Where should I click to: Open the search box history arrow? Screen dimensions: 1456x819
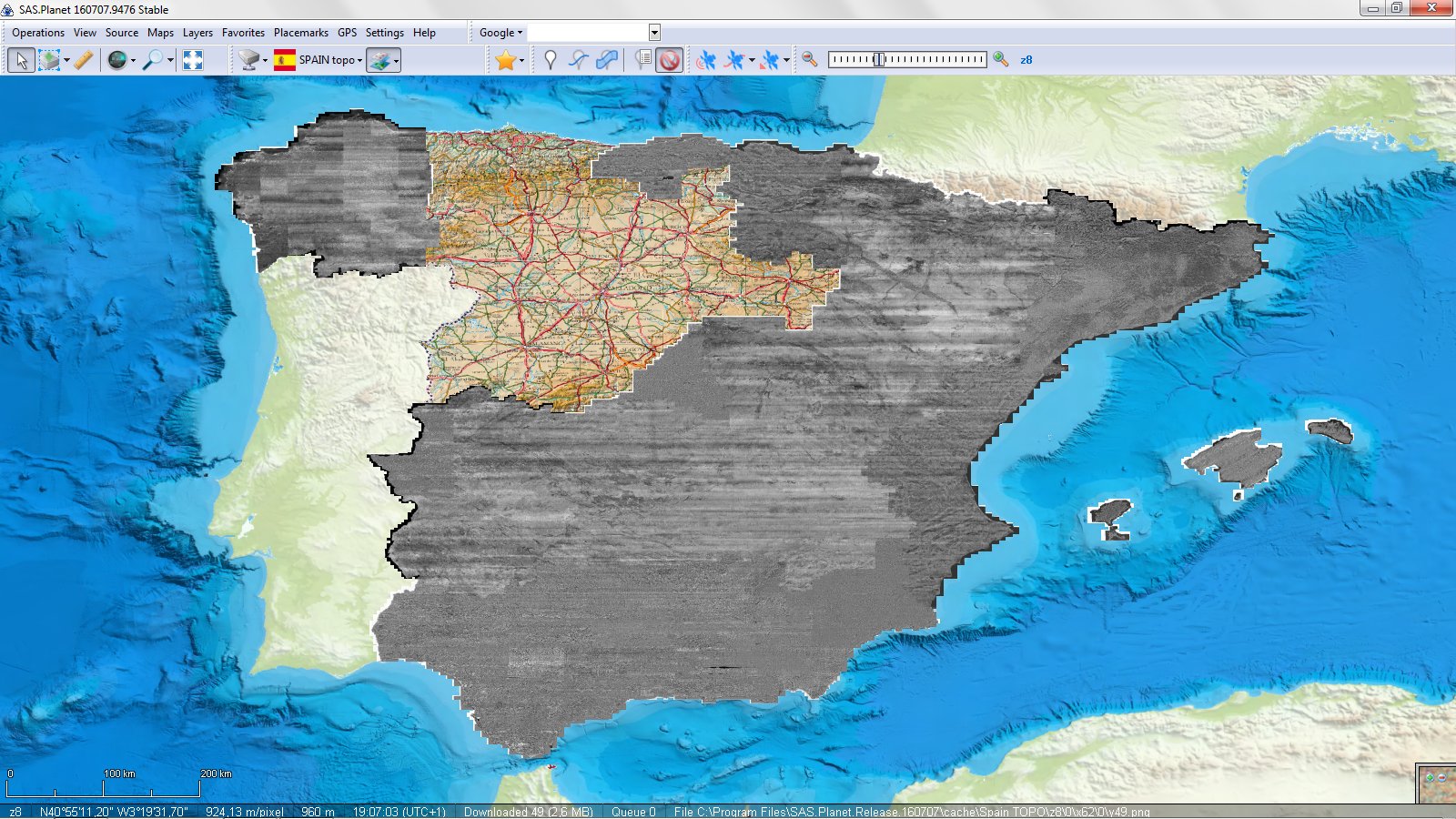pyautogui.click(x=654, y=33)
